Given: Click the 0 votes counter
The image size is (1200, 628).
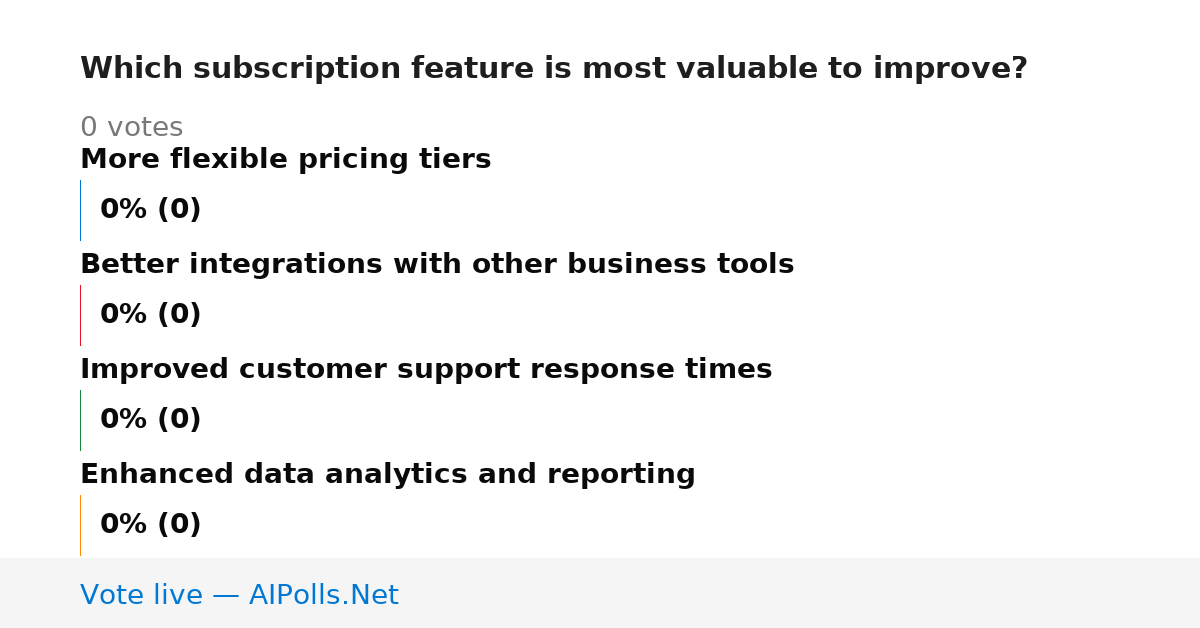Looking at the screenshot, I should coord(132,128).
